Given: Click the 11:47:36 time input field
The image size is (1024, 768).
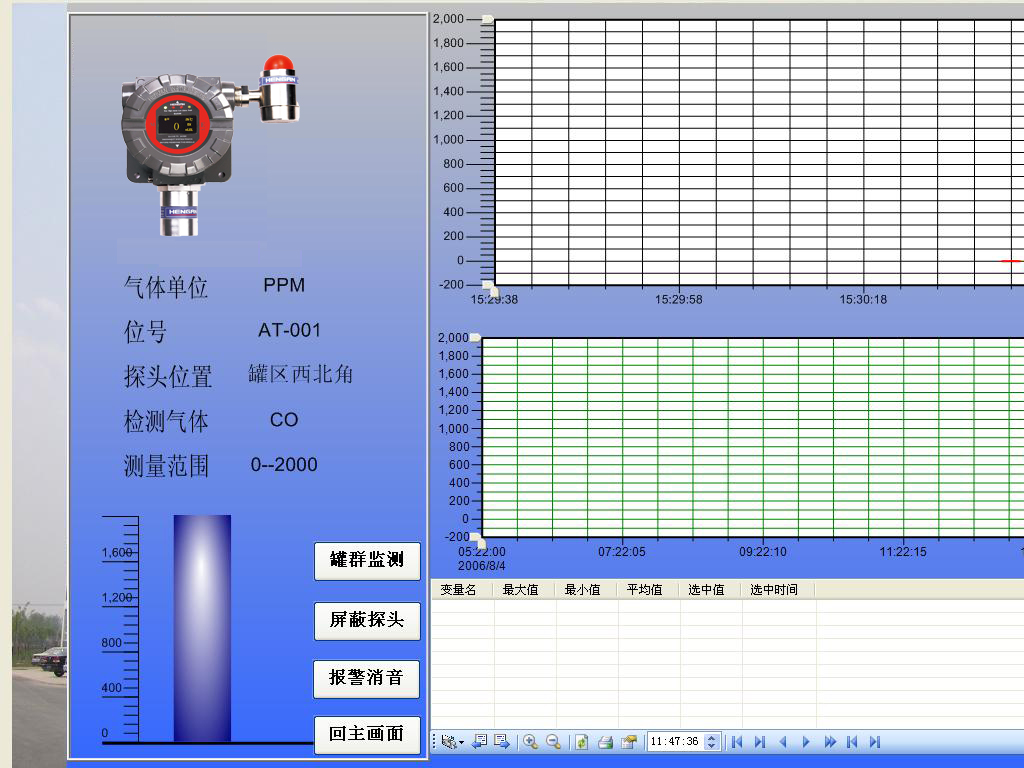Looking at the screenshot, I should click(675, 742).
